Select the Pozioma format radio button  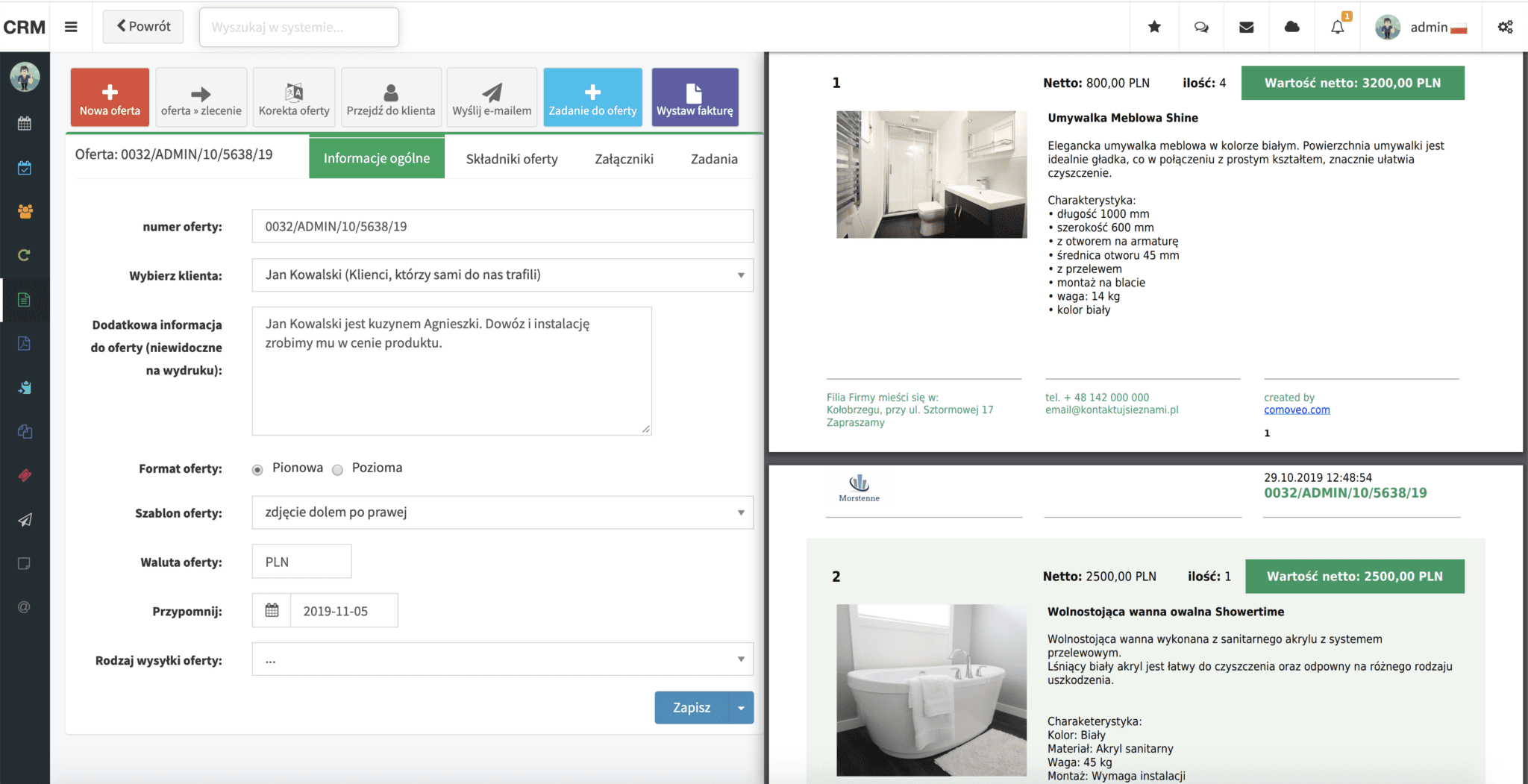(x=337, y=469)
